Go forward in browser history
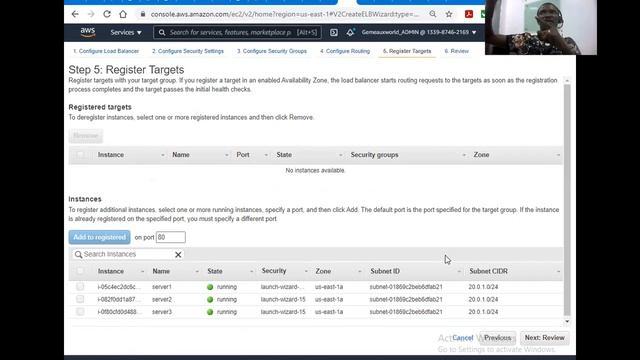The height and width of the screenshot is (360, 640). tap(91, 14)
